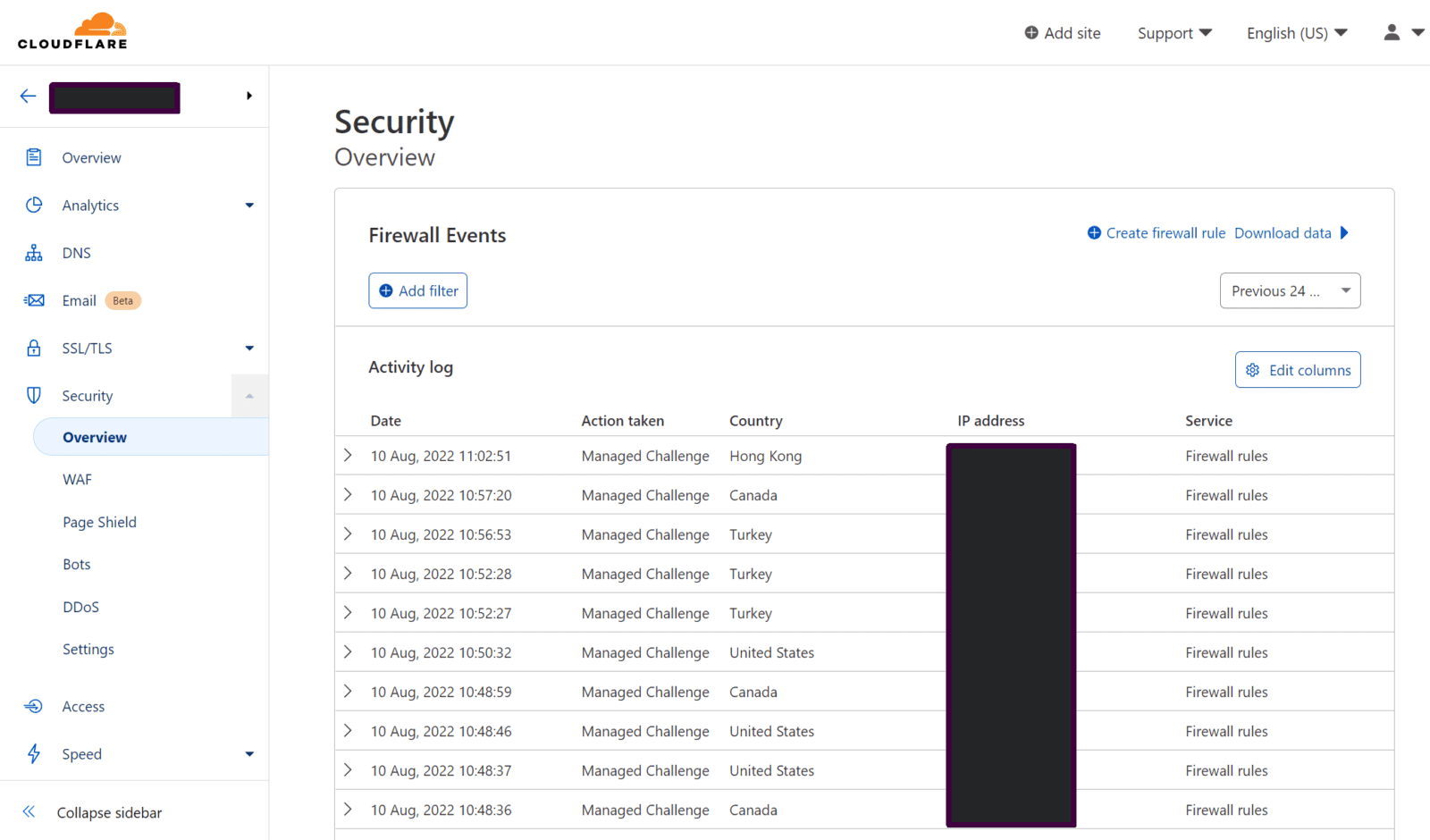Expand the Analytics sidebar section

(x=249, y=205)
